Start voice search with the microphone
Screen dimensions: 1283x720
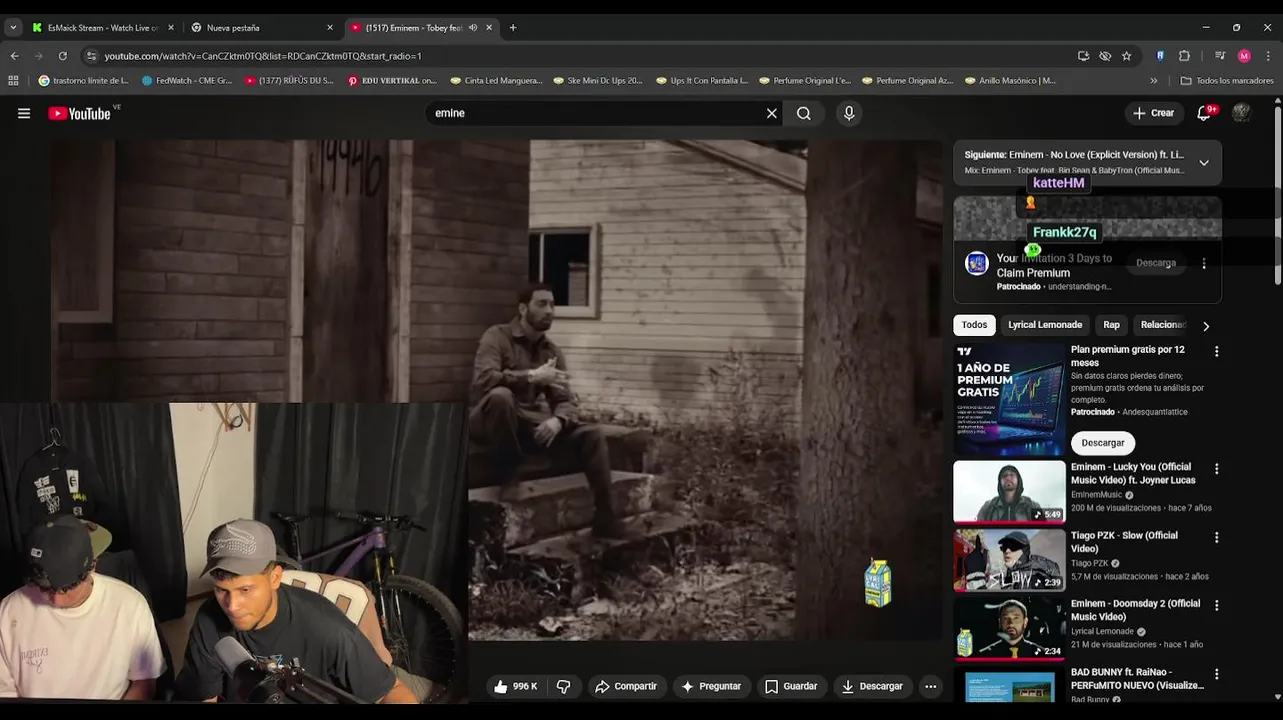(x=849, y=113)
